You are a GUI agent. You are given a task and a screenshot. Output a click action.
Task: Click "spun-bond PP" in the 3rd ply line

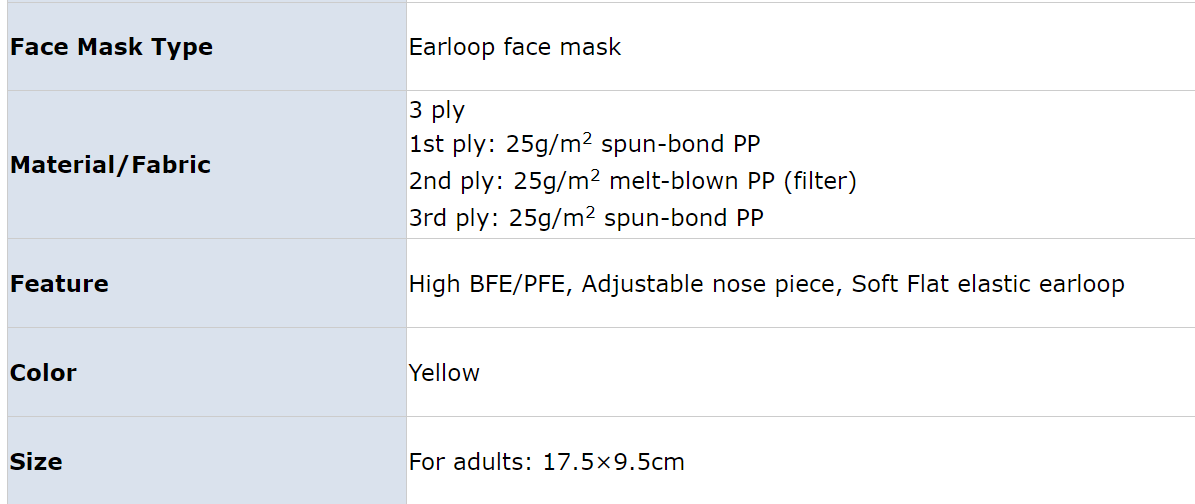pos(684,218)
